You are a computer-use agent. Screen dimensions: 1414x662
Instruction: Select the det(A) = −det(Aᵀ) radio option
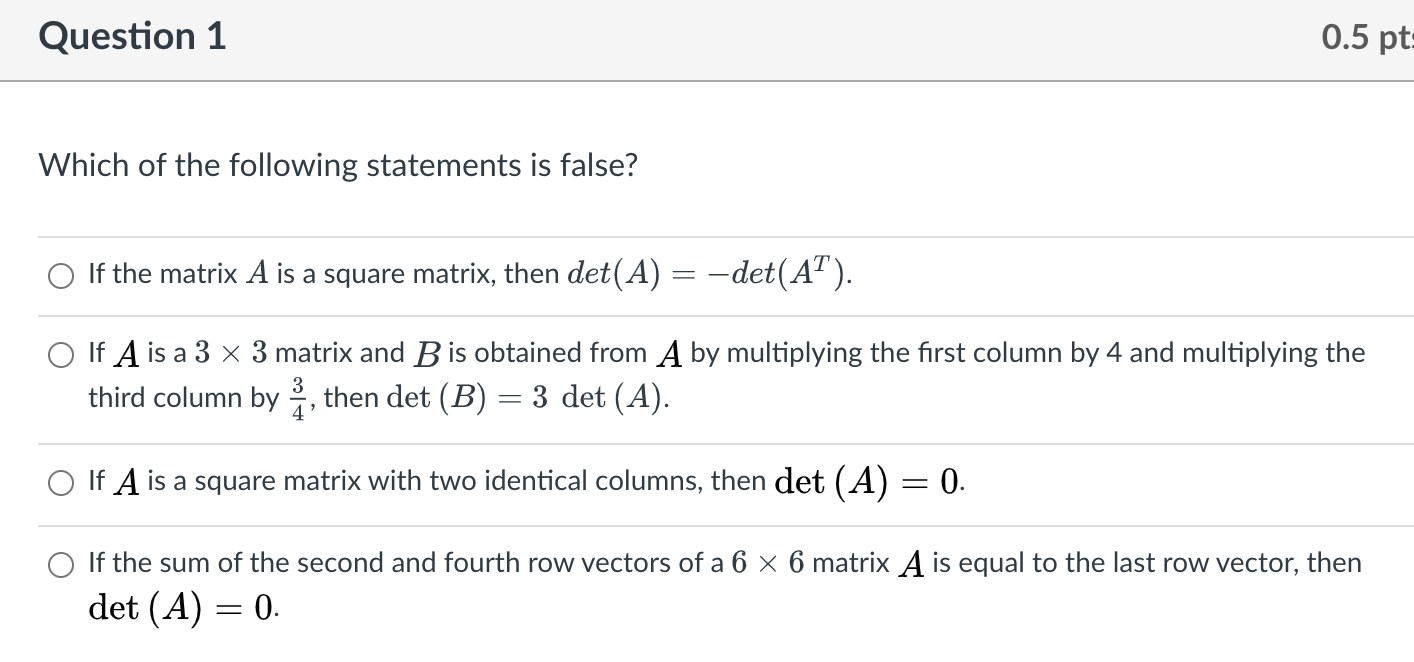pos(61,275)
